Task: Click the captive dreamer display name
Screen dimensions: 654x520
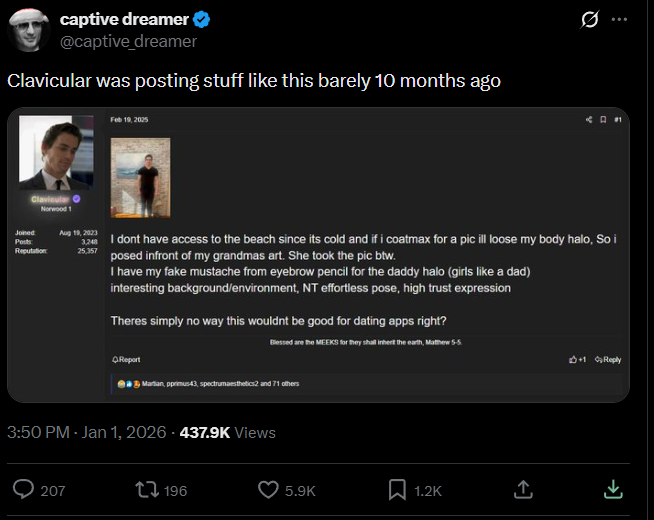Action: 124,20
